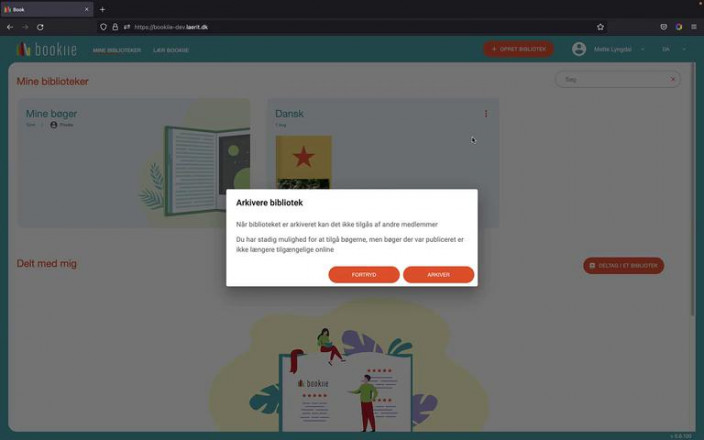Close the Book browser tab
This screenshot has width=704, height=440.
point(86,9)
